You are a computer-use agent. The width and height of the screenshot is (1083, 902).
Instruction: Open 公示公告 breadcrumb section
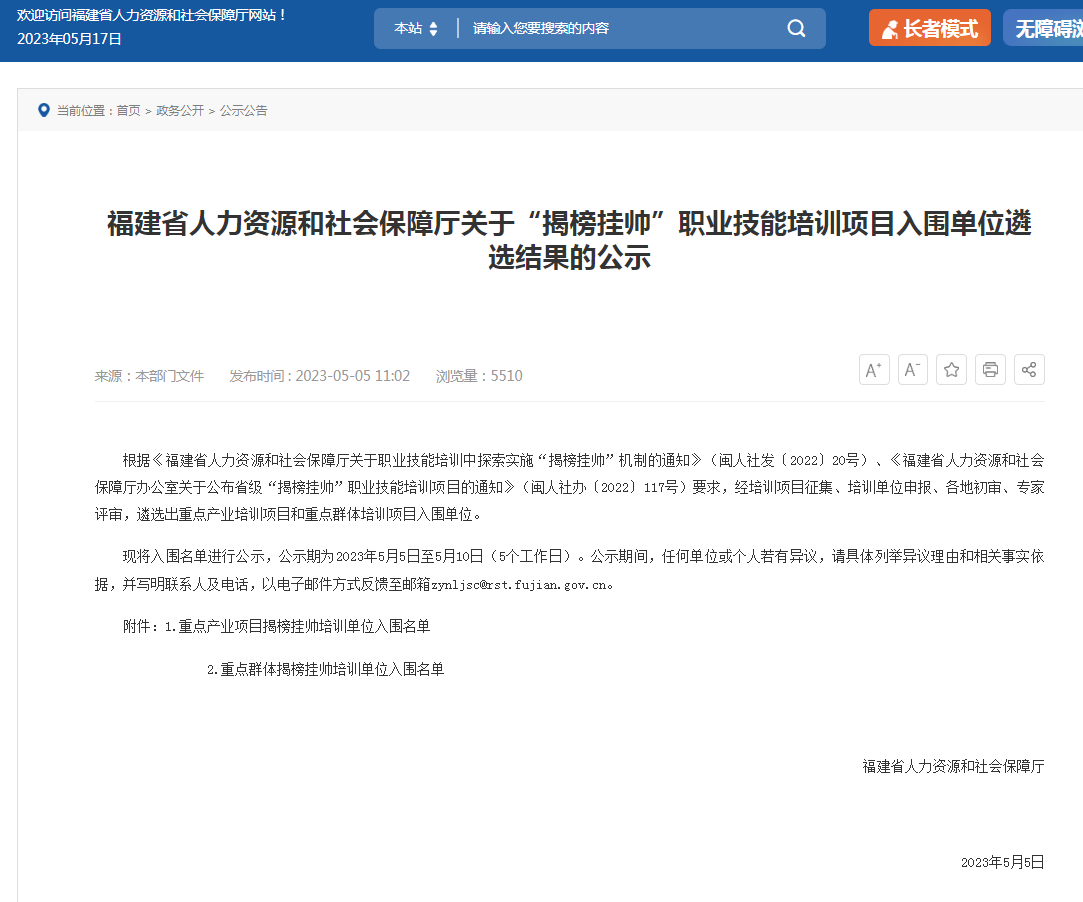(244, 110)
